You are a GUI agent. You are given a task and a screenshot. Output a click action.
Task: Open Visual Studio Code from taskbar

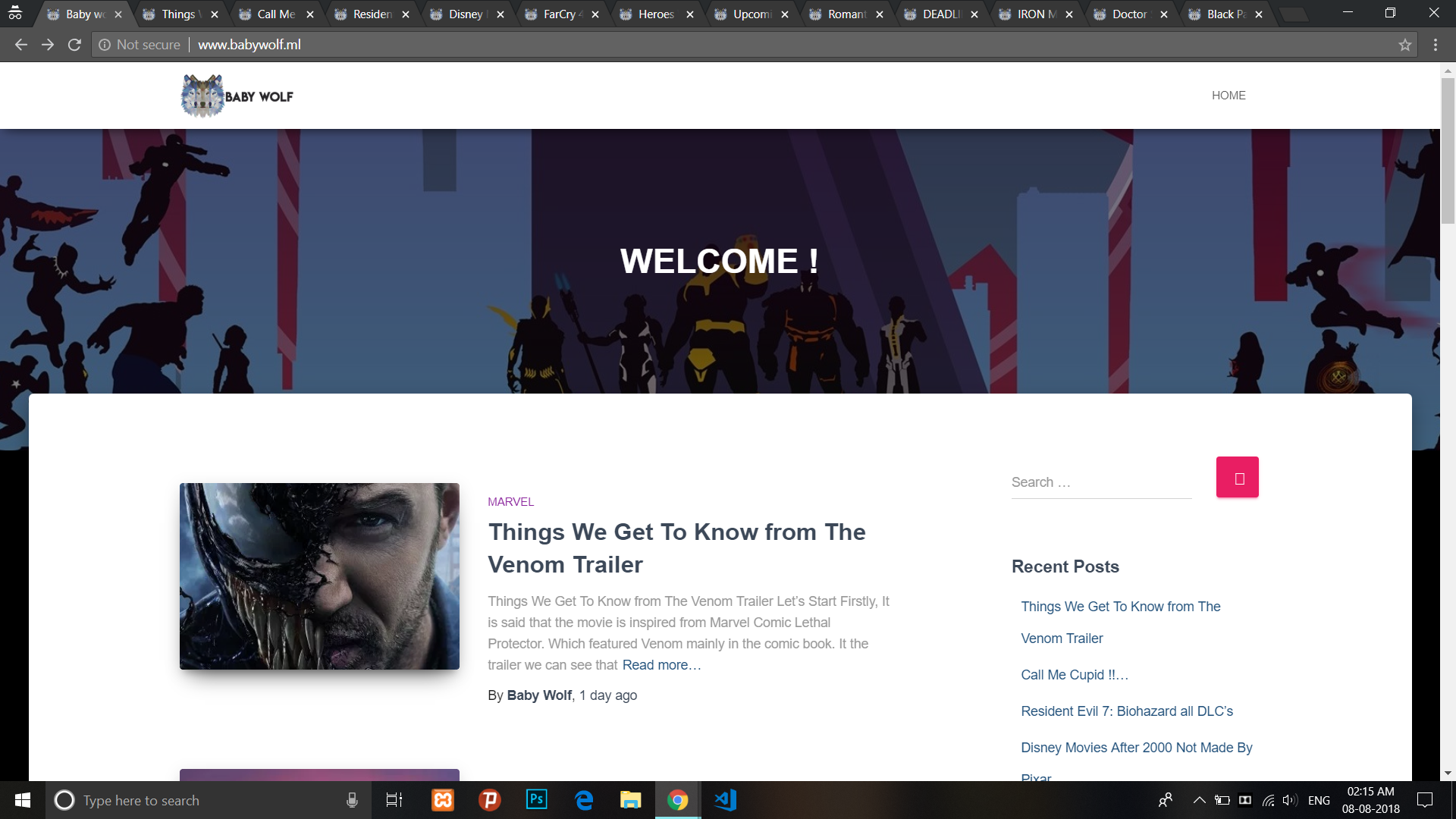click(x=726, y=800)
